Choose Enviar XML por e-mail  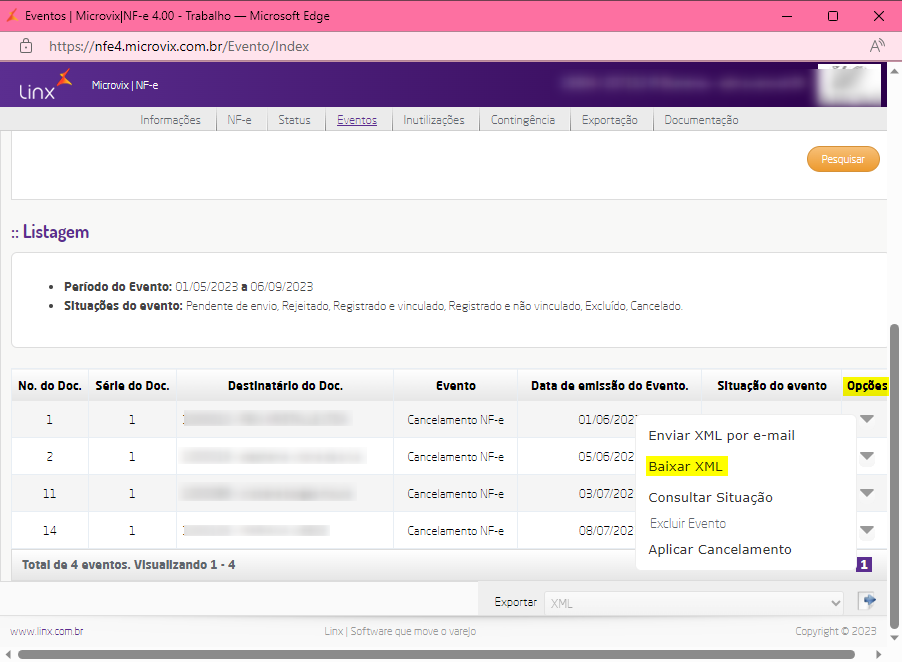click(721, 436)
